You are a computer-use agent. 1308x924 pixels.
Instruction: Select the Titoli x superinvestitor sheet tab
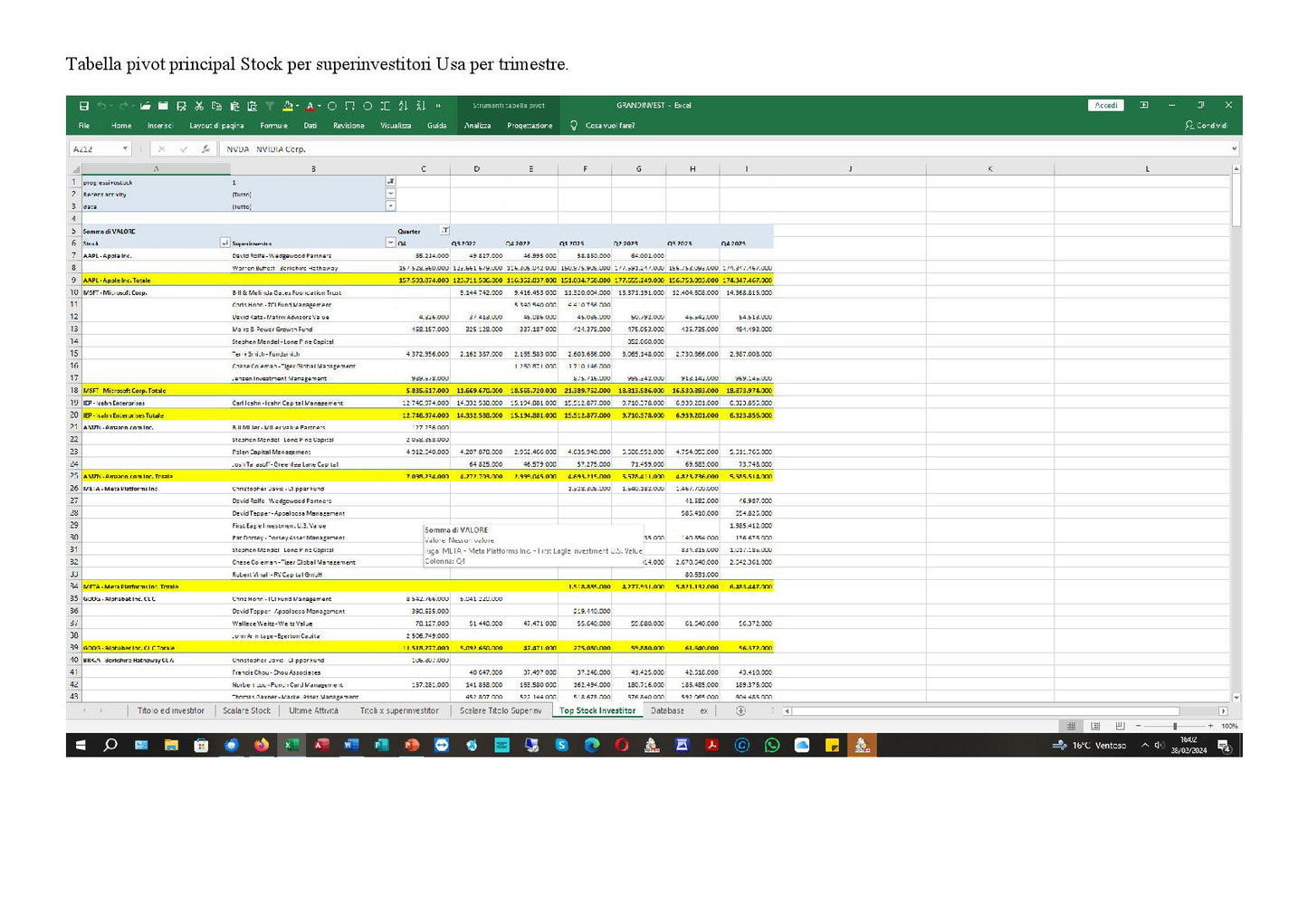coord(399,711)
